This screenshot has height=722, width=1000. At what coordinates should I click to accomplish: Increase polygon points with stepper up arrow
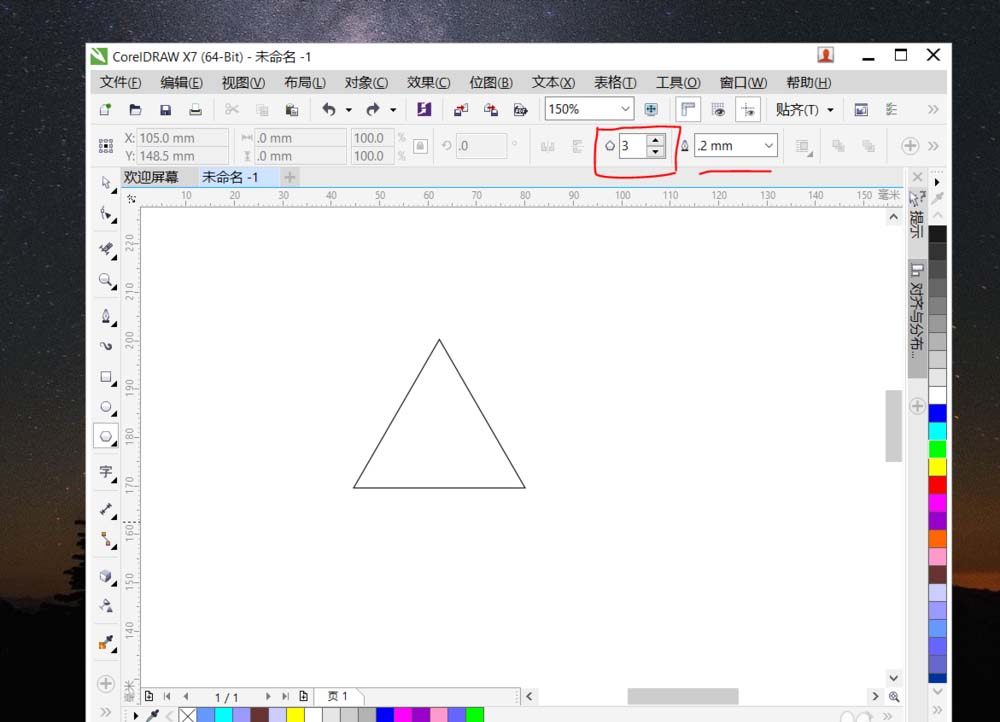(x=656, y=140)
